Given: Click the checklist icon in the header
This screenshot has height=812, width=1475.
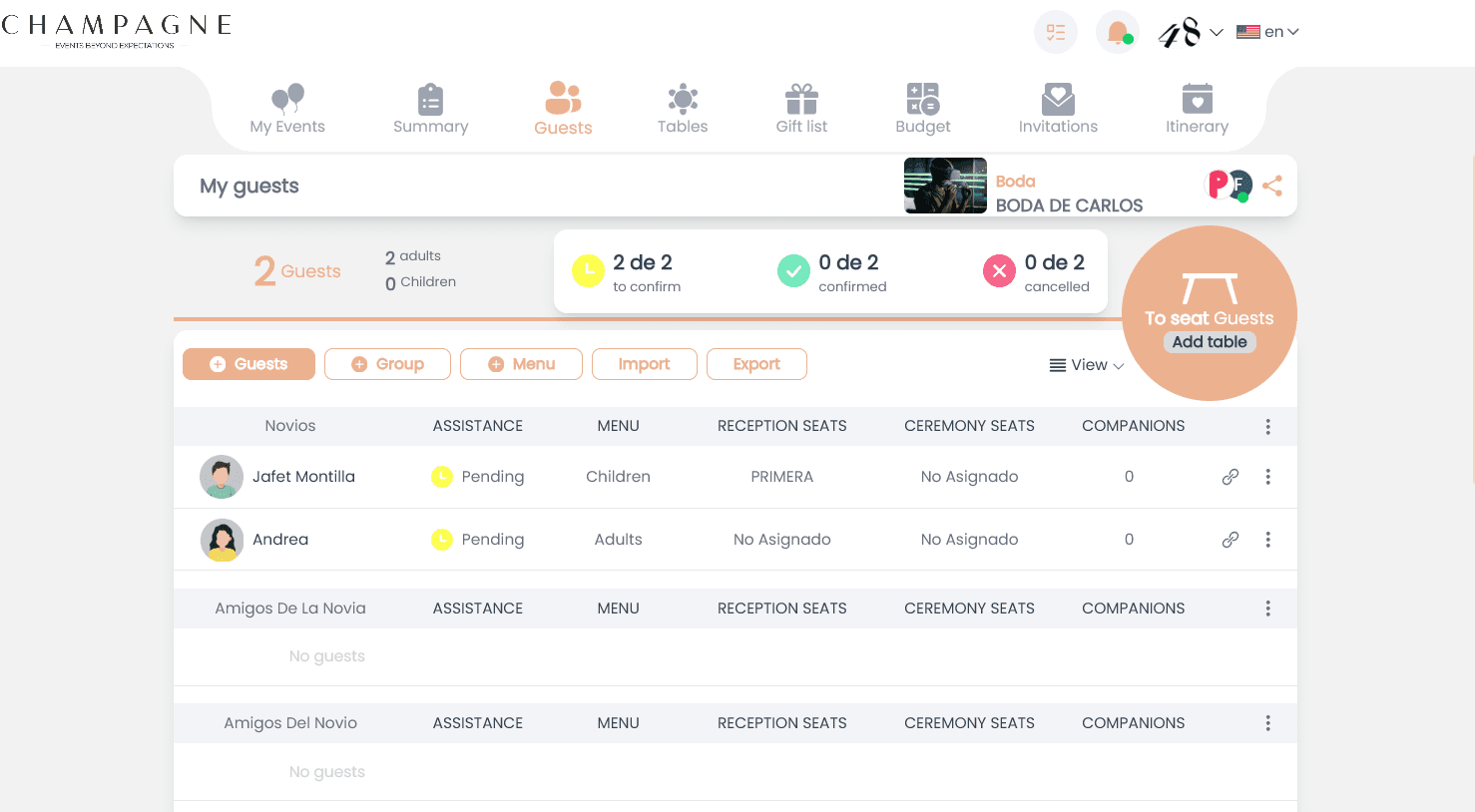Looking at the screenshot, I should pos(1055,32).
